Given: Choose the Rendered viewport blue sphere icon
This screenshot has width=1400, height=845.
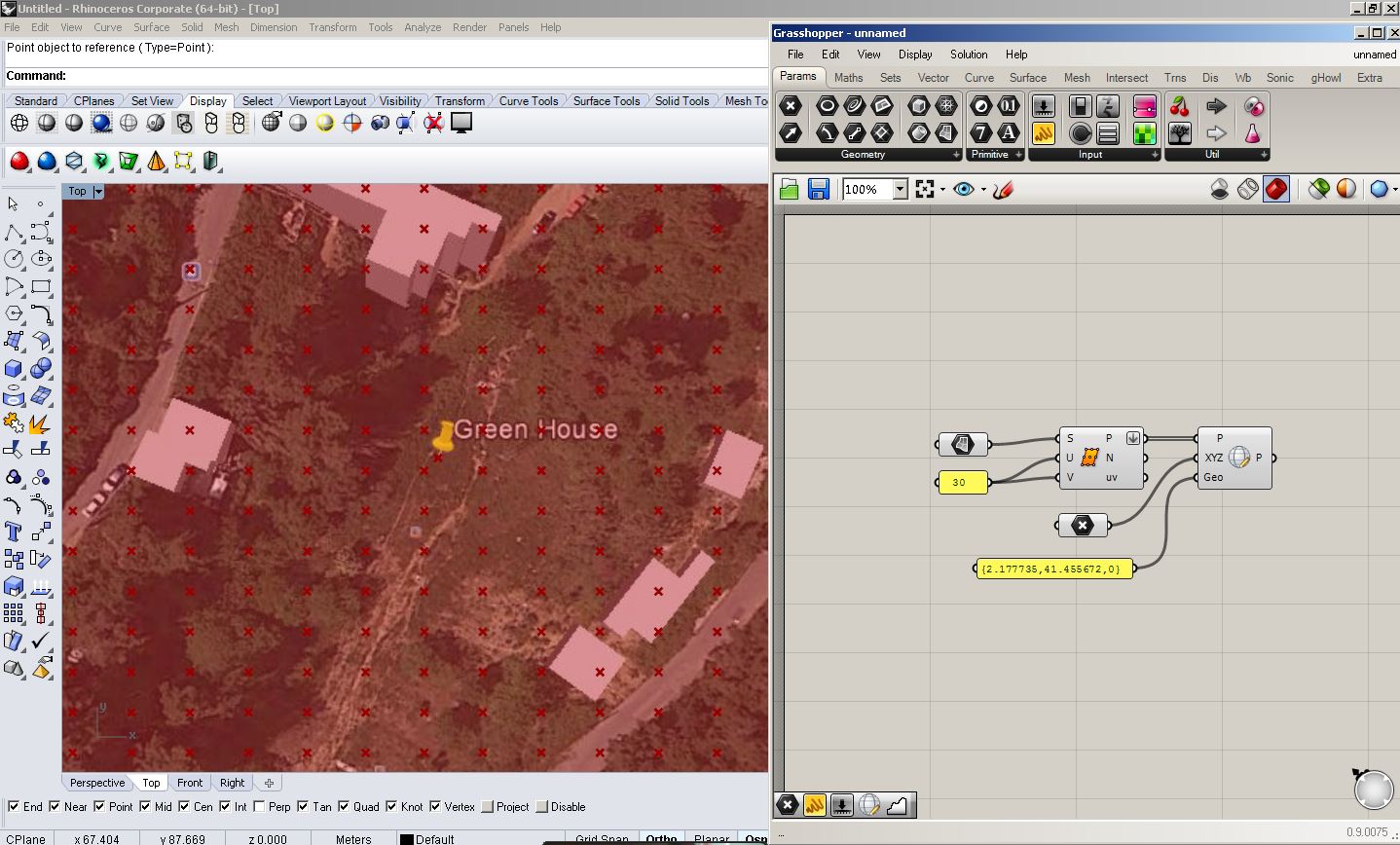Looking at the screenshot, I should [x=101, y=123].
